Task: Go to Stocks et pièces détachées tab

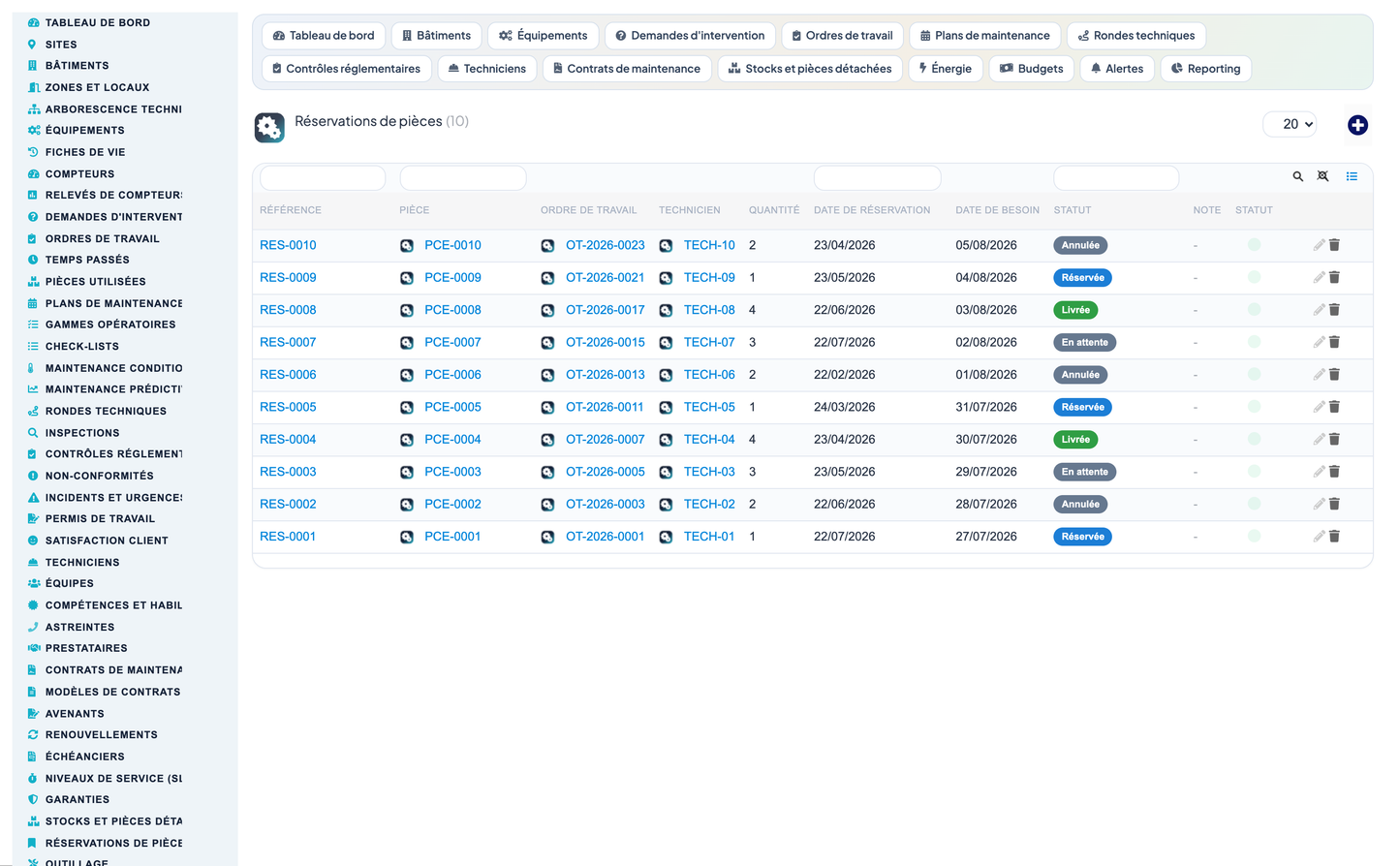Action: (810, 69)
